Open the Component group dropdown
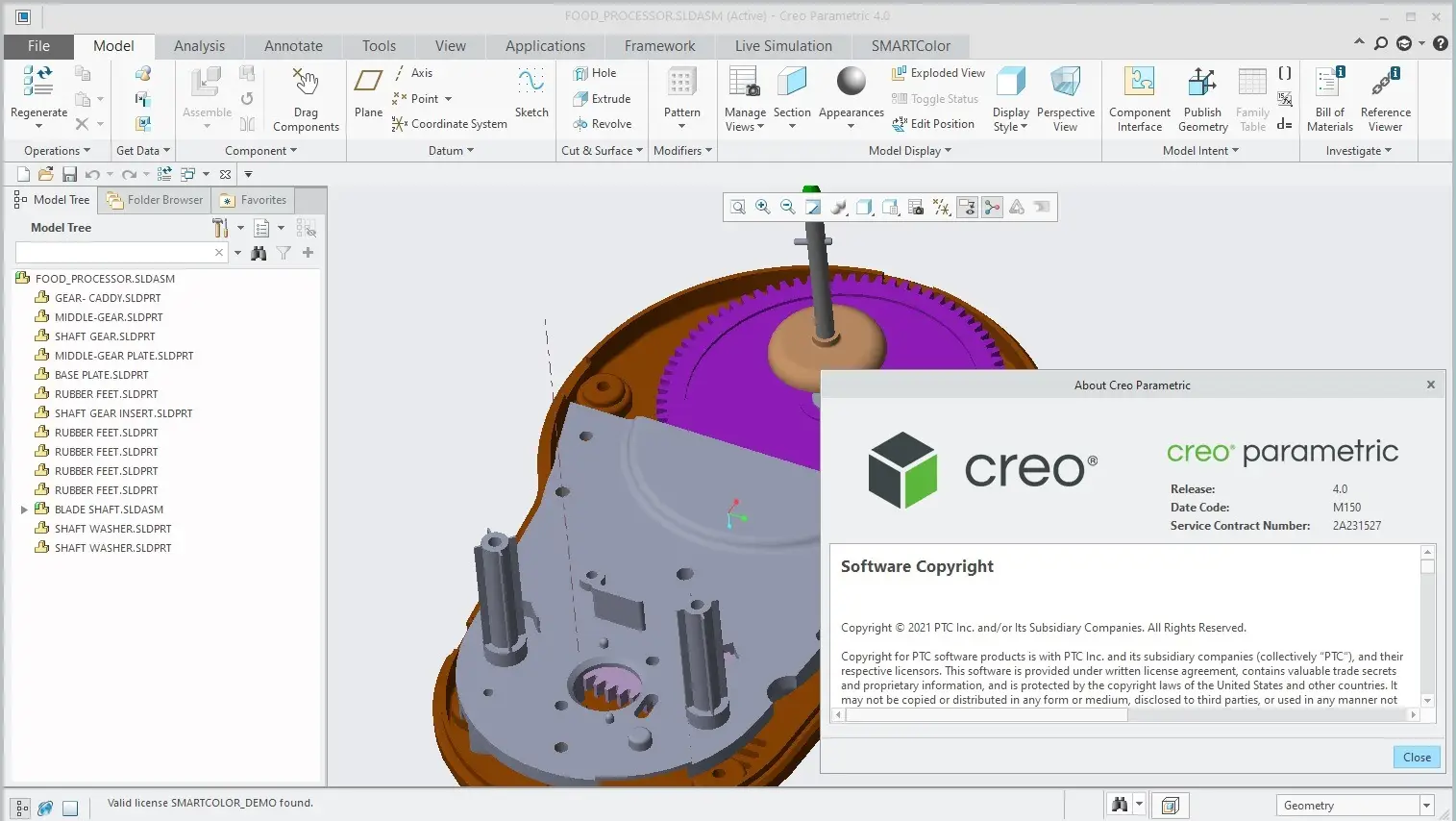 tap(260, 151)
